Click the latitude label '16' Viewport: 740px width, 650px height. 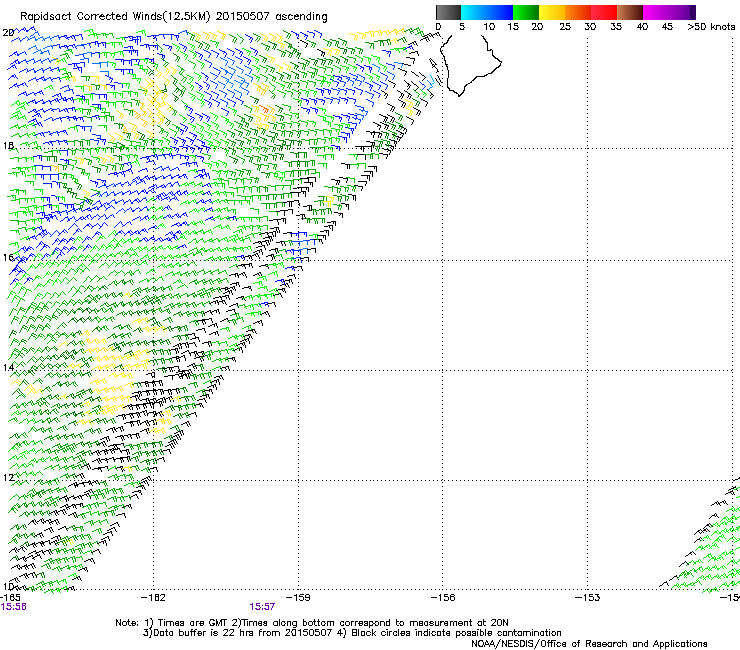(8, 257)
